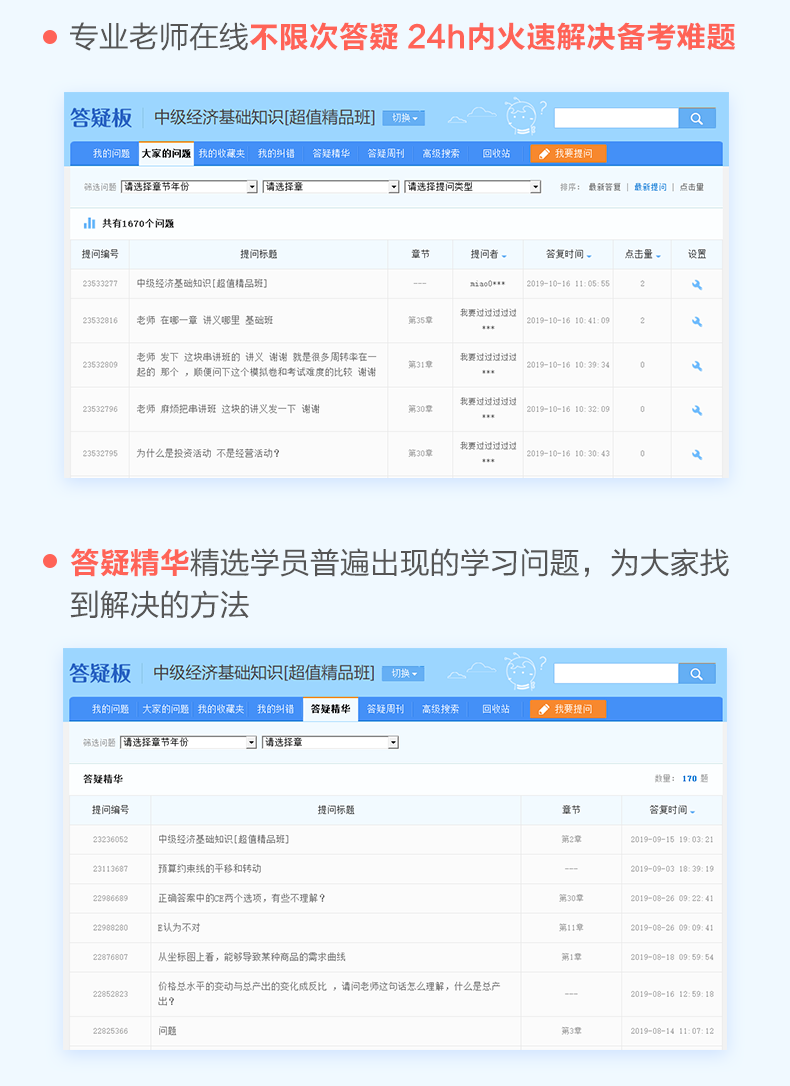The width and height of the screenshot is (790, 1086).
Task: Click the orange 我要提问 button in the 答疑精华 panel
Action: (x=568, y=709)
